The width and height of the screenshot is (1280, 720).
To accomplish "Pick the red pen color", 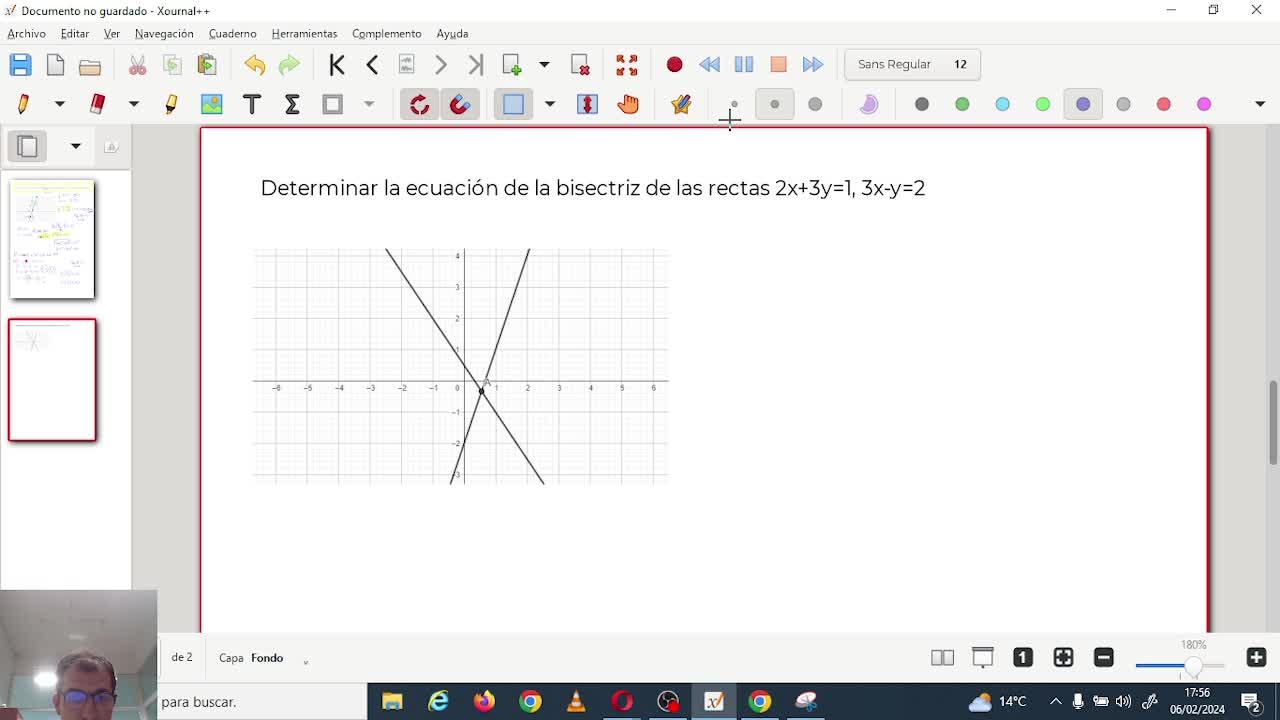I will (x=1163, y=104).
